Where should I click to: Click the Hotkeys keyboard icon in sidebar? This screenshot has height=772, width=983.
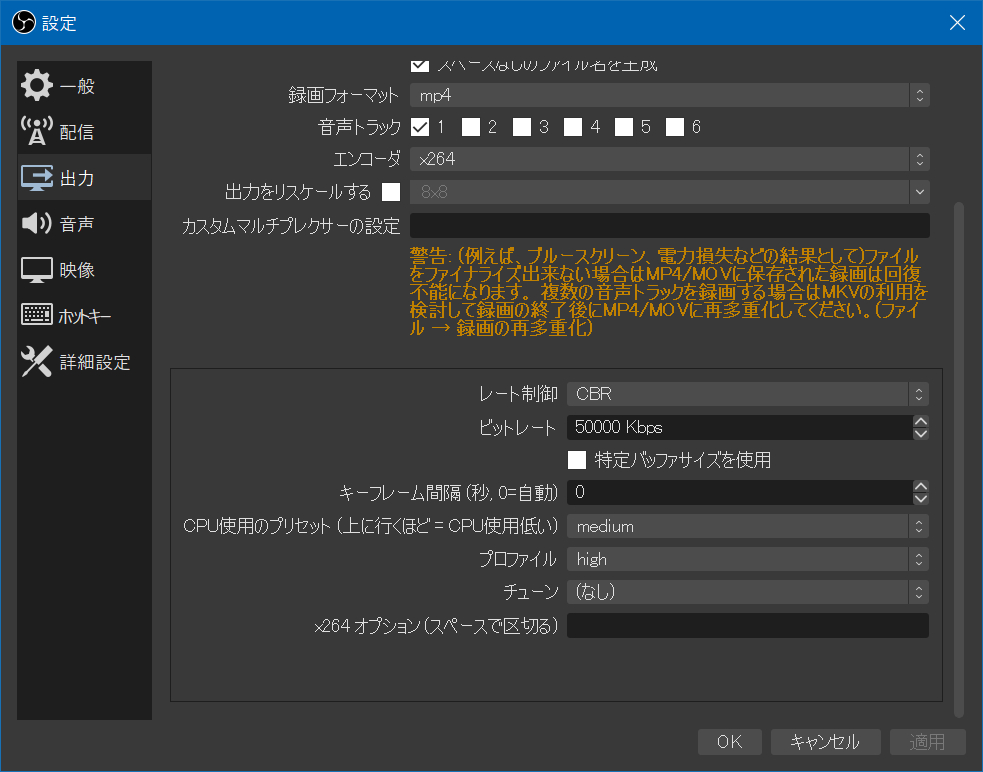pyautogui.click(x=36, y=315)
